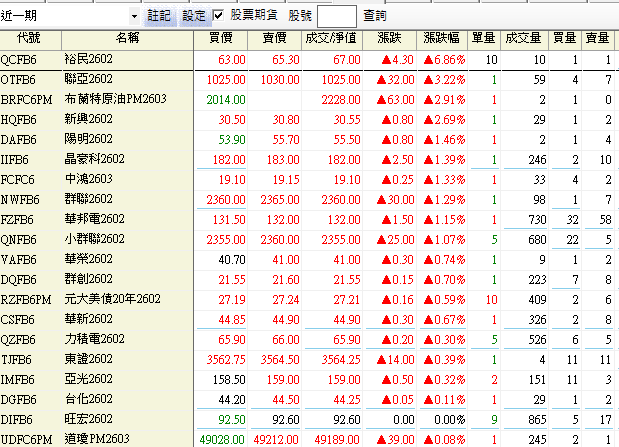Screen dimensions: 619x447
Task: Click the 註記 button
Action: (x=159, y=16)
